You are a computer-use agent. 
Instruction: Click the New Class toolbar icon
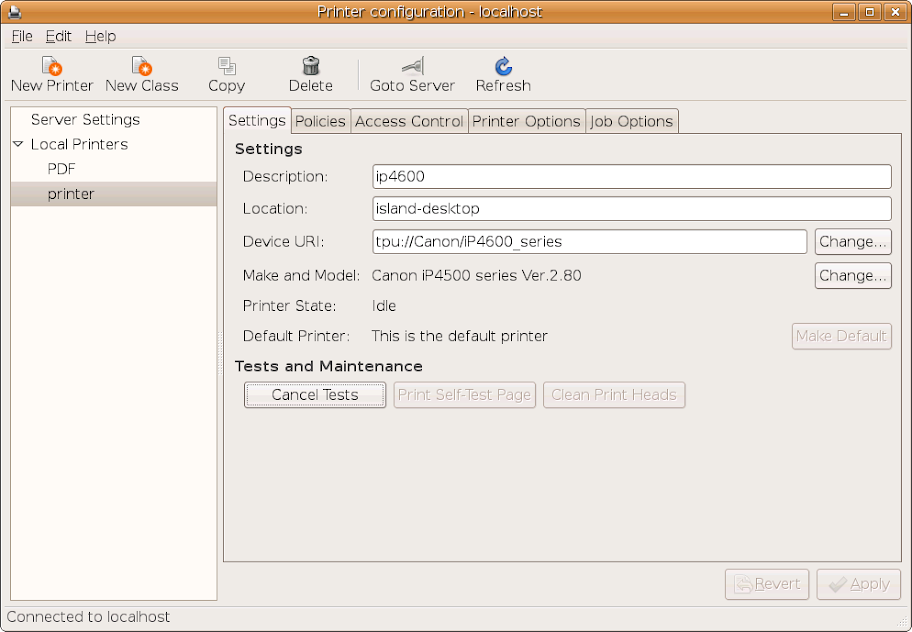(x=141, y=67)
